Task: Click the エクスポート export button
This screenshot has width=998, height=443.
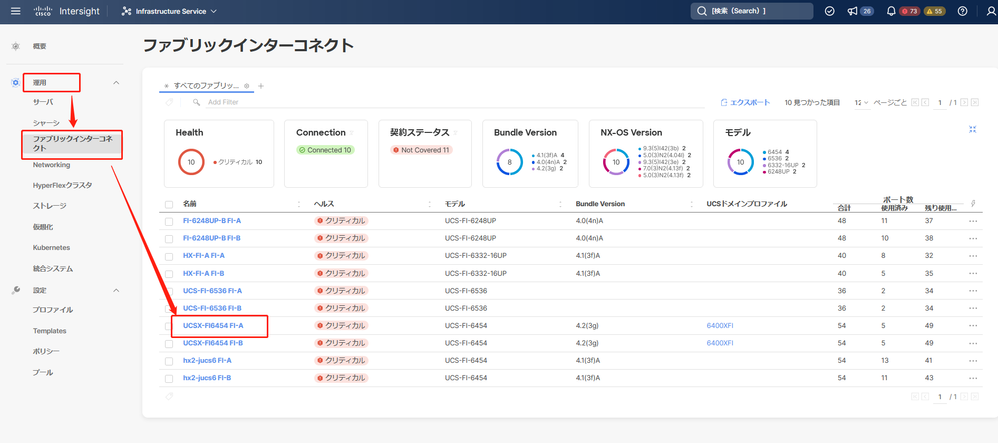Action: (x=745, y=102)
